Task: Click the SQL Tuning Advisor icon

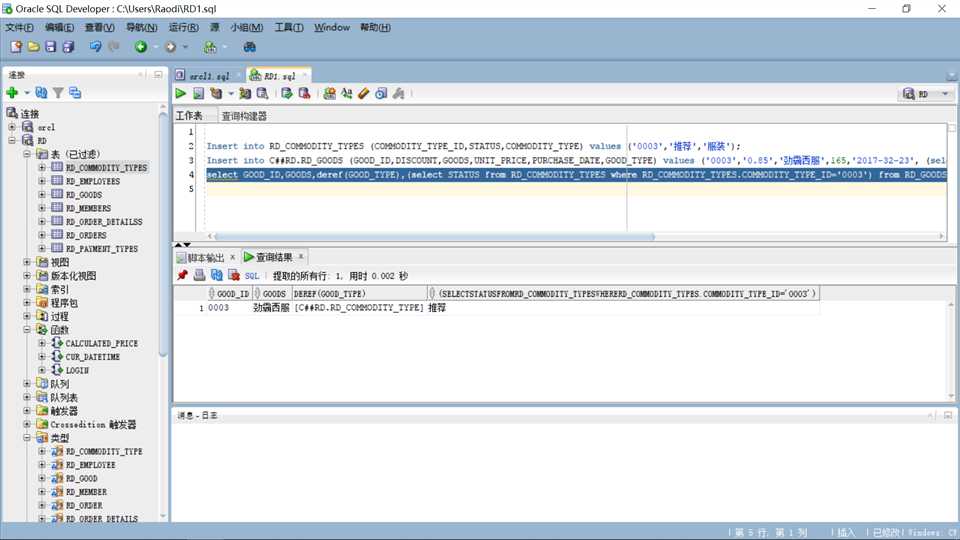Action: (262, 93)
